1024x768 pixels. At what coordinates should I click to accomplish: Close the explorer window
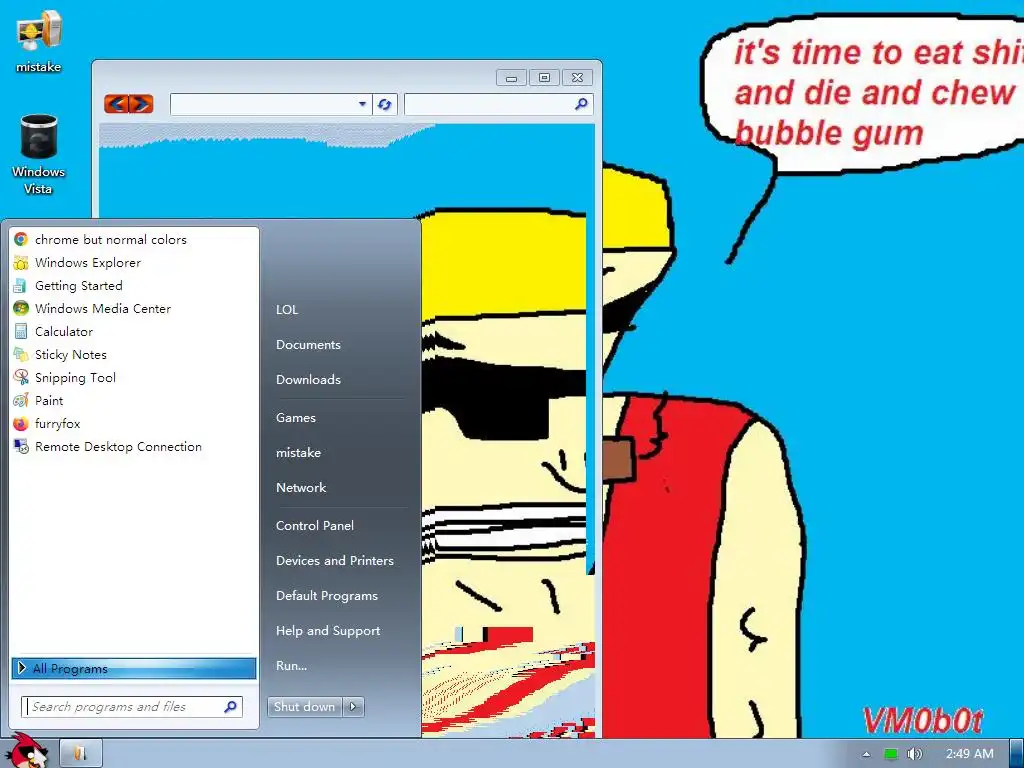(x=577, y=78)
